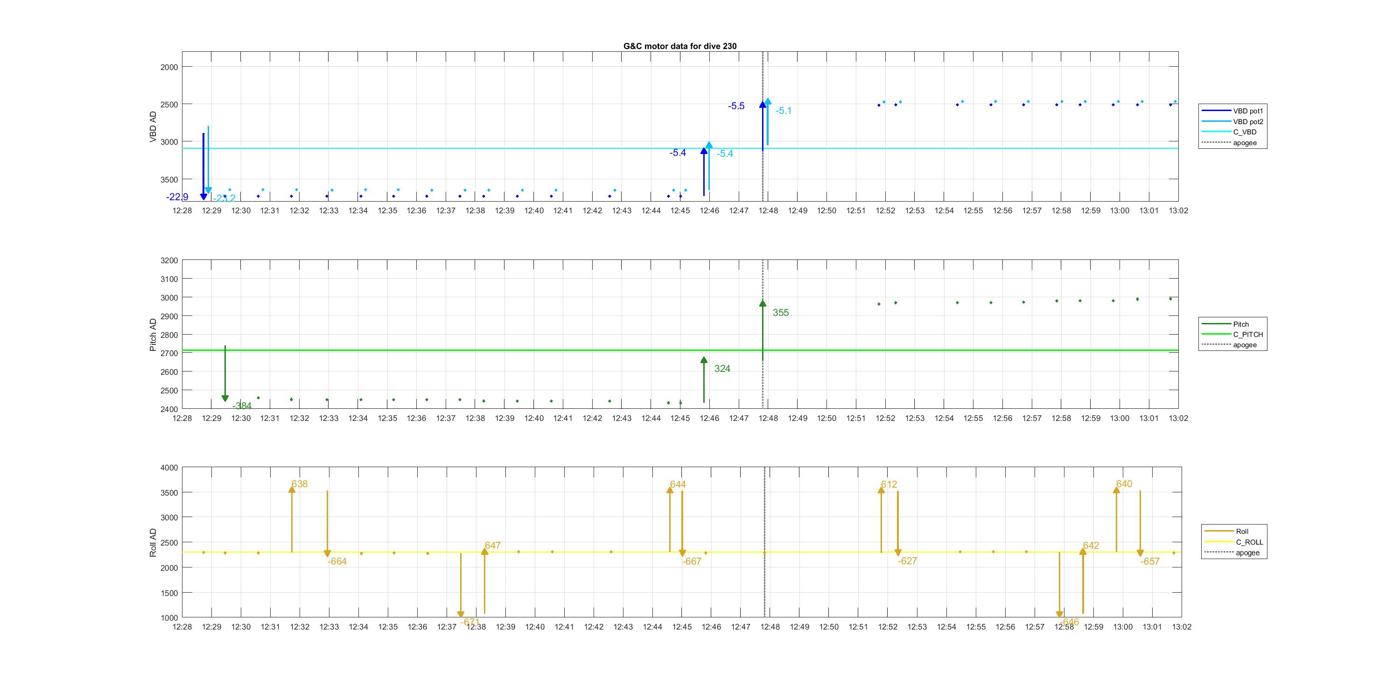
Task: Select "C_VBD" legend entry
Action: point(1245,132)
